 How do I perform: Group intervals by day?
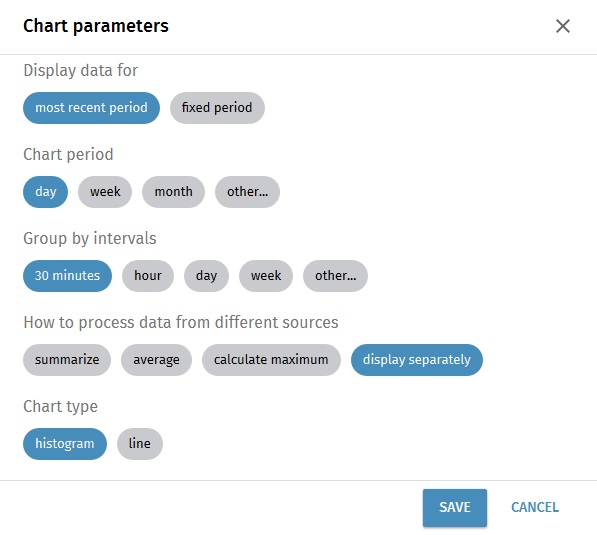click(206, 276)
